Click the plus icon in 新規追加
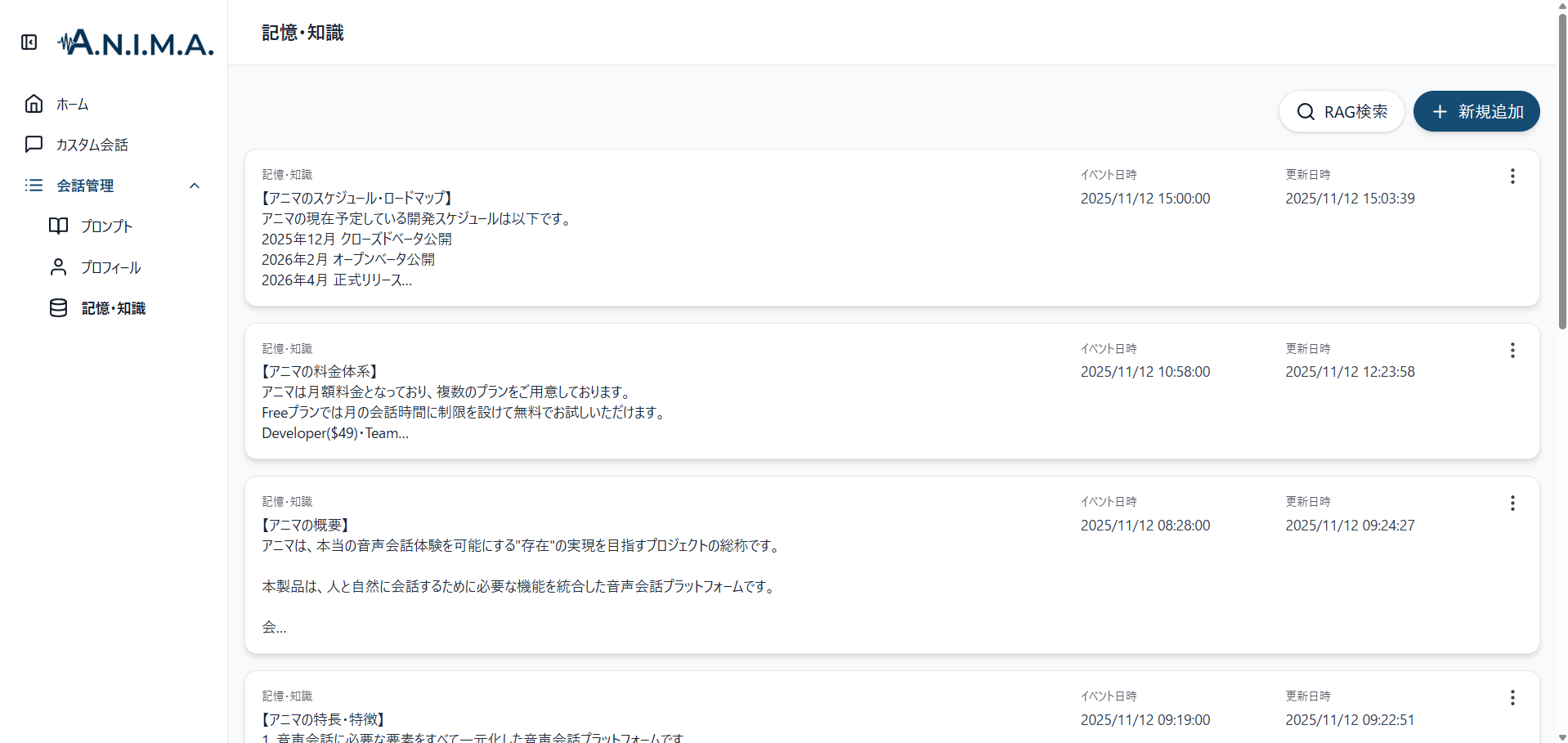This screenshot has height=743, width=1568. click(x=1440, y=111)
